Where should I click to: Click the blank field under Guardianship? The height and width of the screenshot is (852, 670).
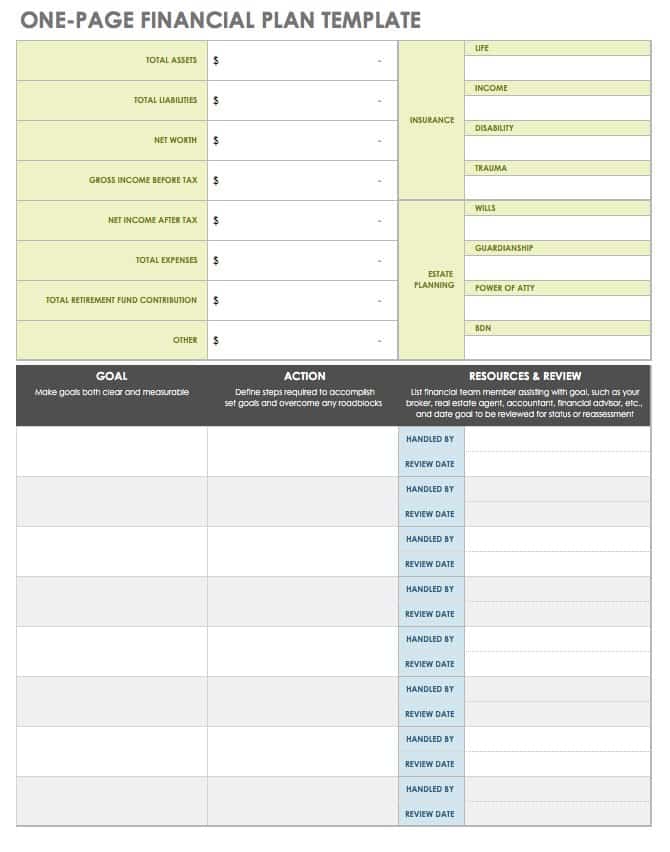click(557, 268)
